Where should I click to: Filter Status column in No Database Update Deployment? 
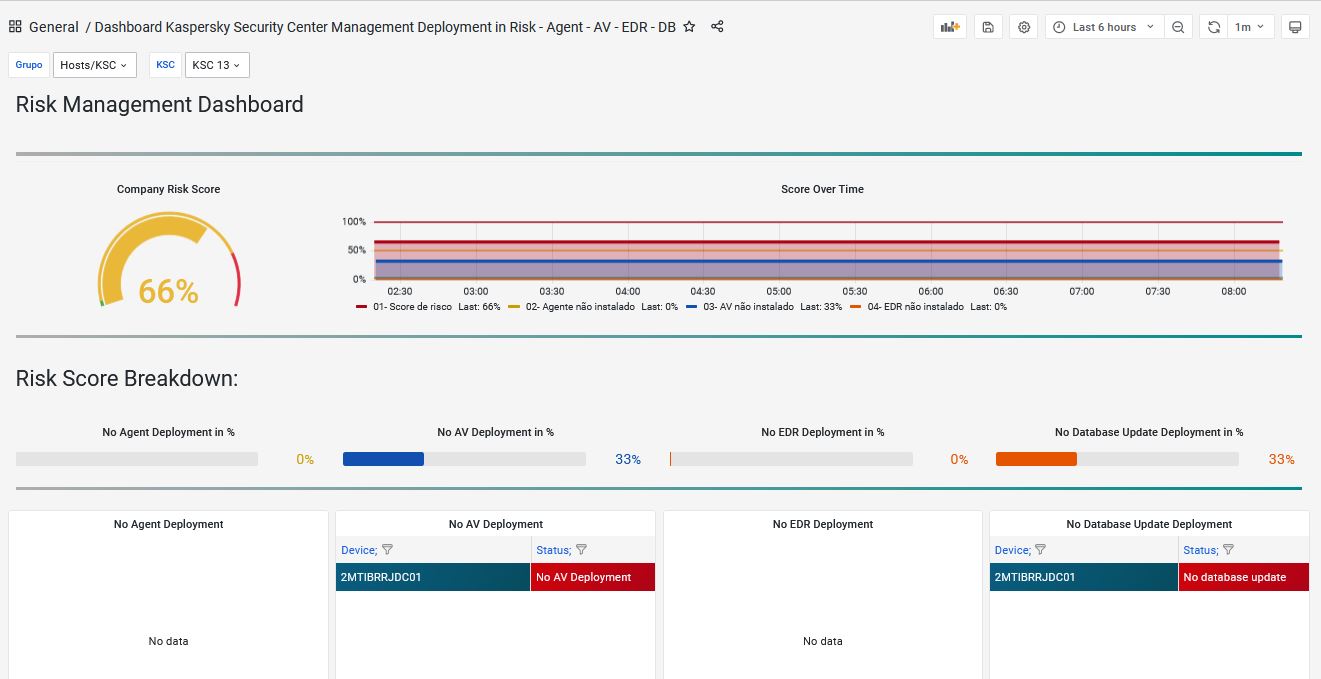[1228, 550]
